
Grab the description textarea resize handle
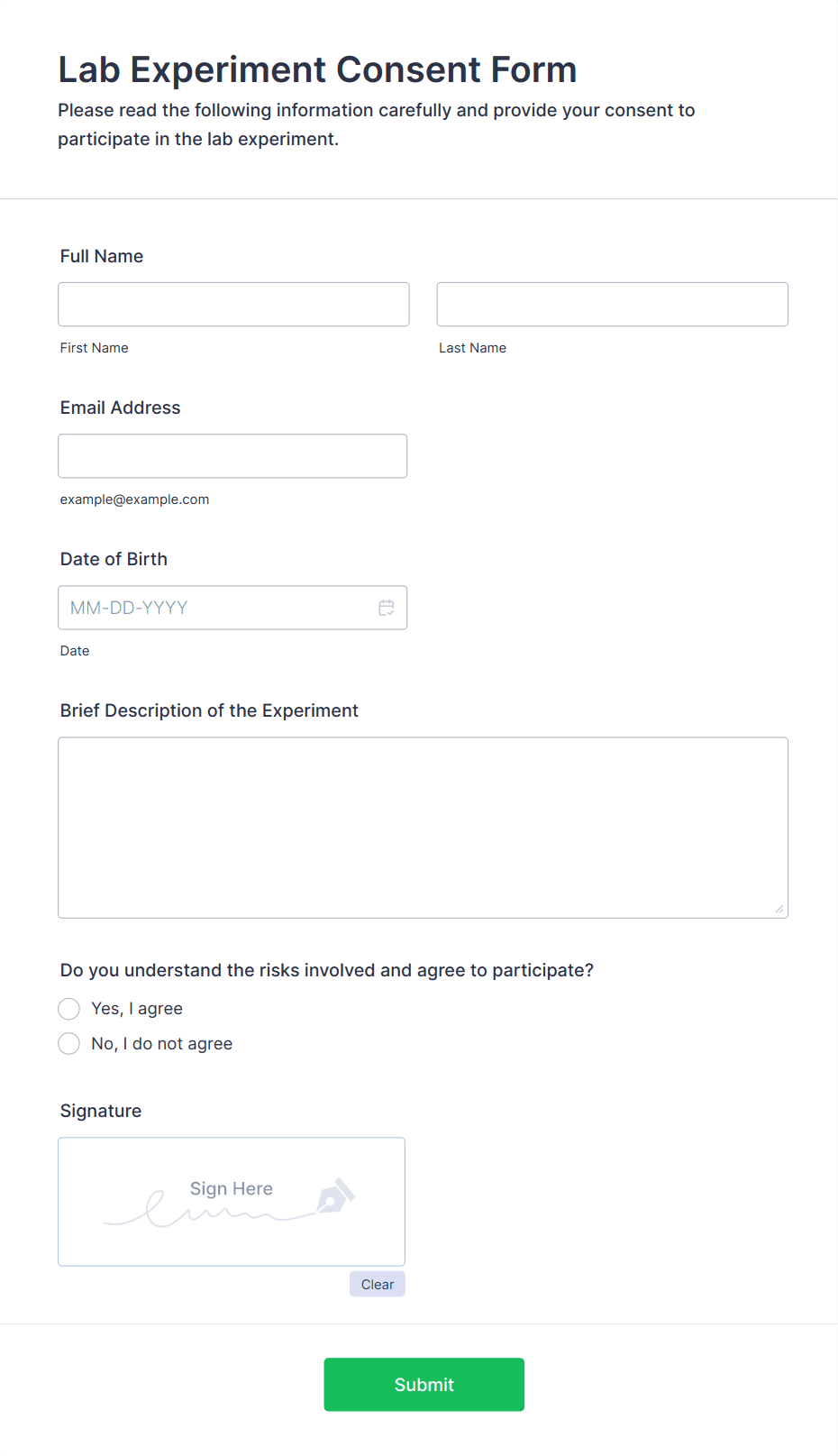coord(779,909)
